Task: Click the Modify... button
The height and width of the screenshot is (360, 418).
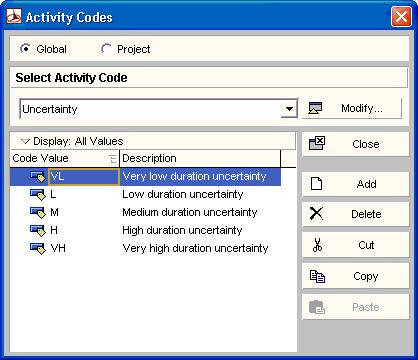Action: point(352,108)
